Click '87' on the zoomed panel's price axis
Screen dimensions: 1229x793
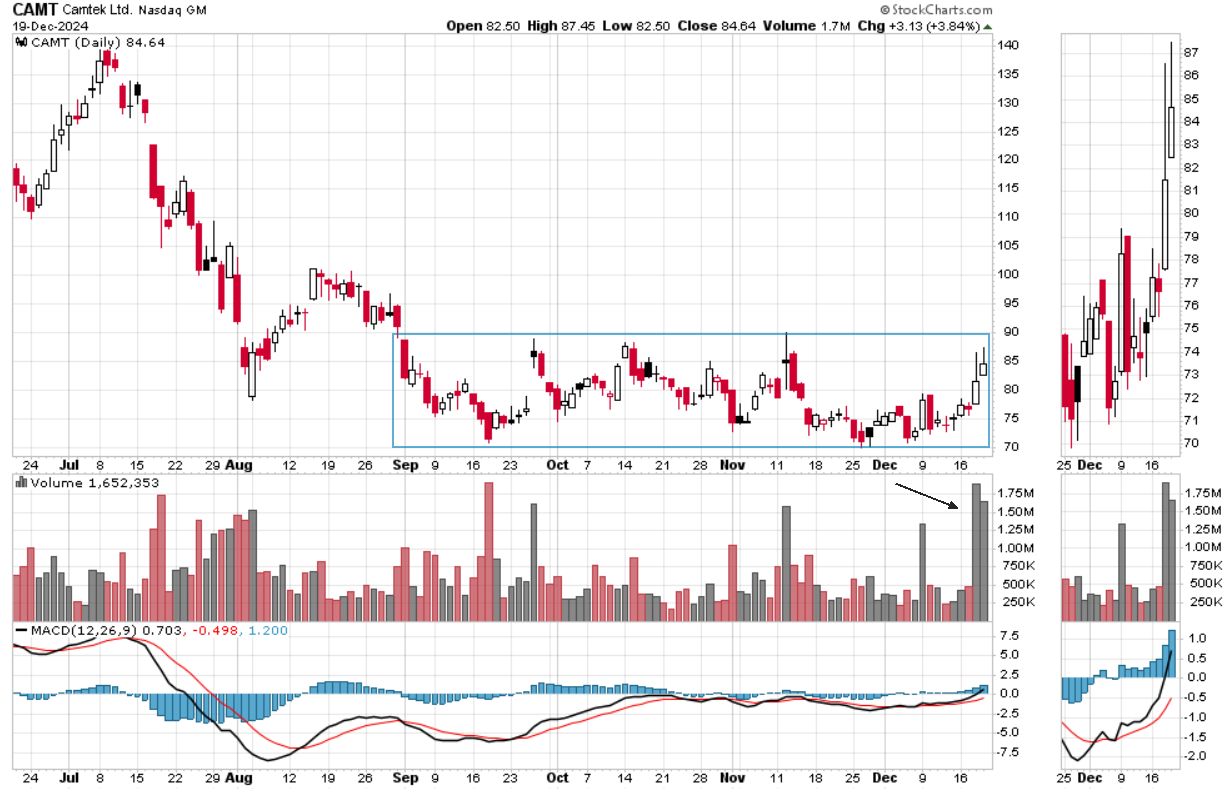coord(1191,52)
